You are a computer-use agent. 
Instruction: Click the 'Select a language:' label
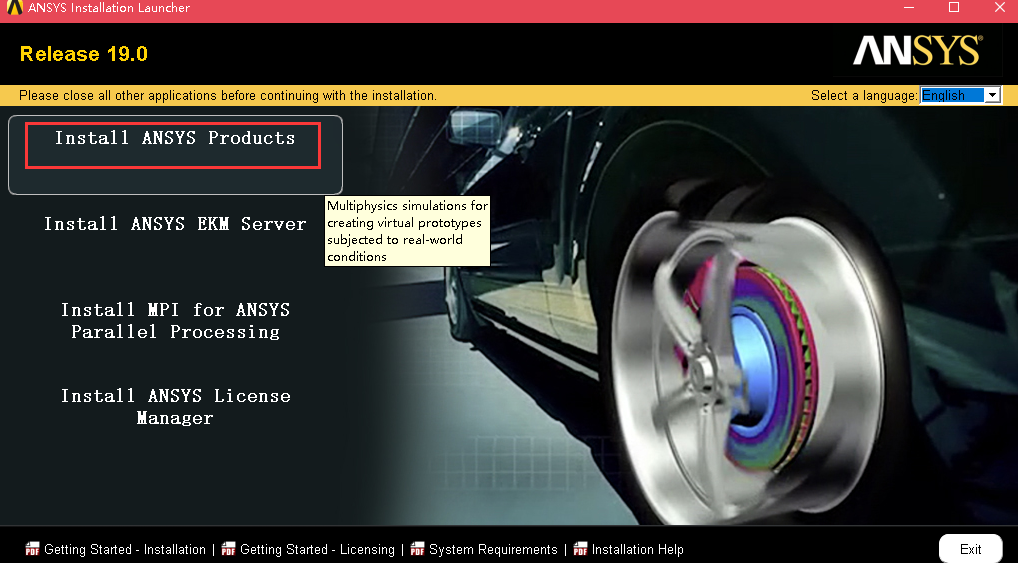pyautogui.click(x=864, y=95)
